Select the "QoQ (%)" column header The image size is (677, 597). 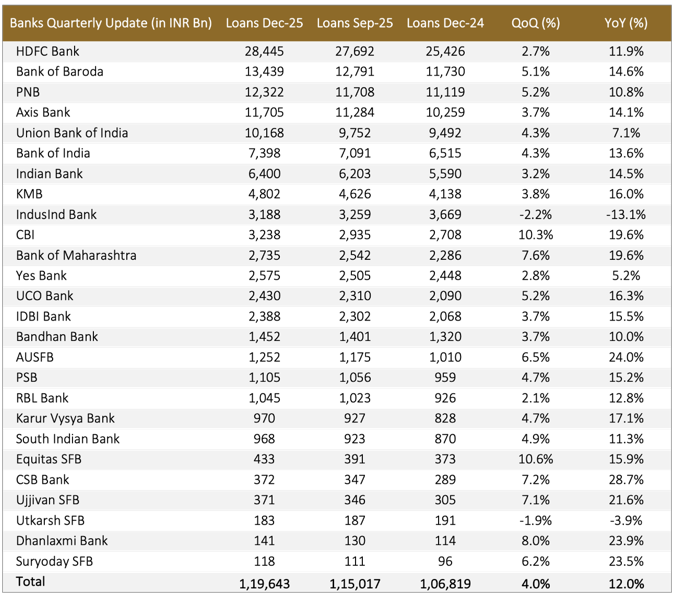[531, 23]
